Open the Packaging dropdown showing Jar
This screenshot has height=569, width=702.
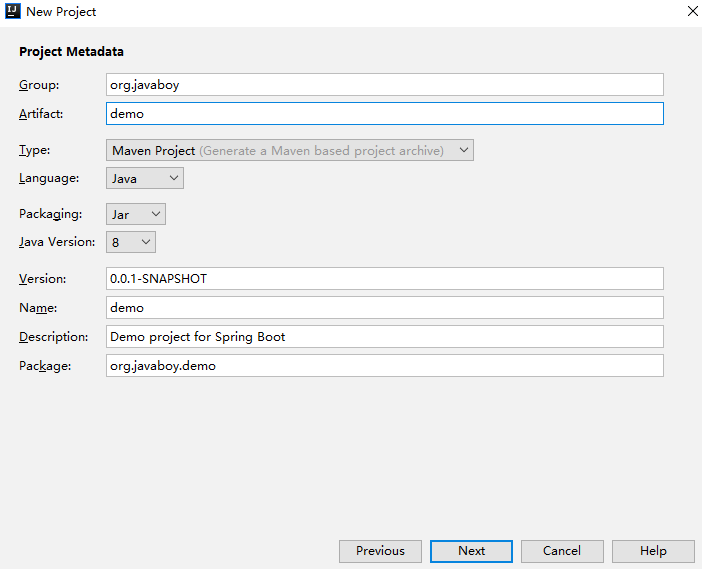coord(136,214)
